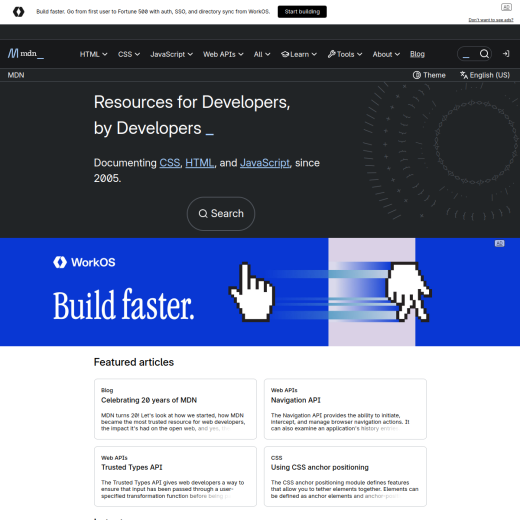Click the AD badge on blue WorkOS banner
The width and height of the screenshot is (520, 520).
tap(499, 244)
